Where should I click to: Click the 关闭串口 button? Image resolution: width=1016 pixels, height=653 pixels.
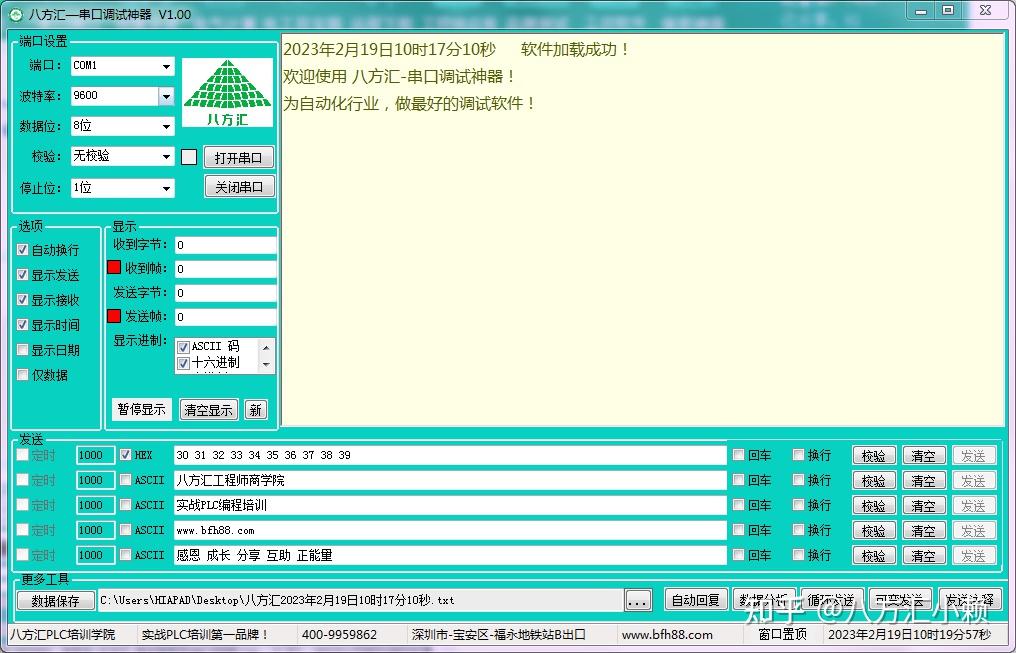(239, 187)
